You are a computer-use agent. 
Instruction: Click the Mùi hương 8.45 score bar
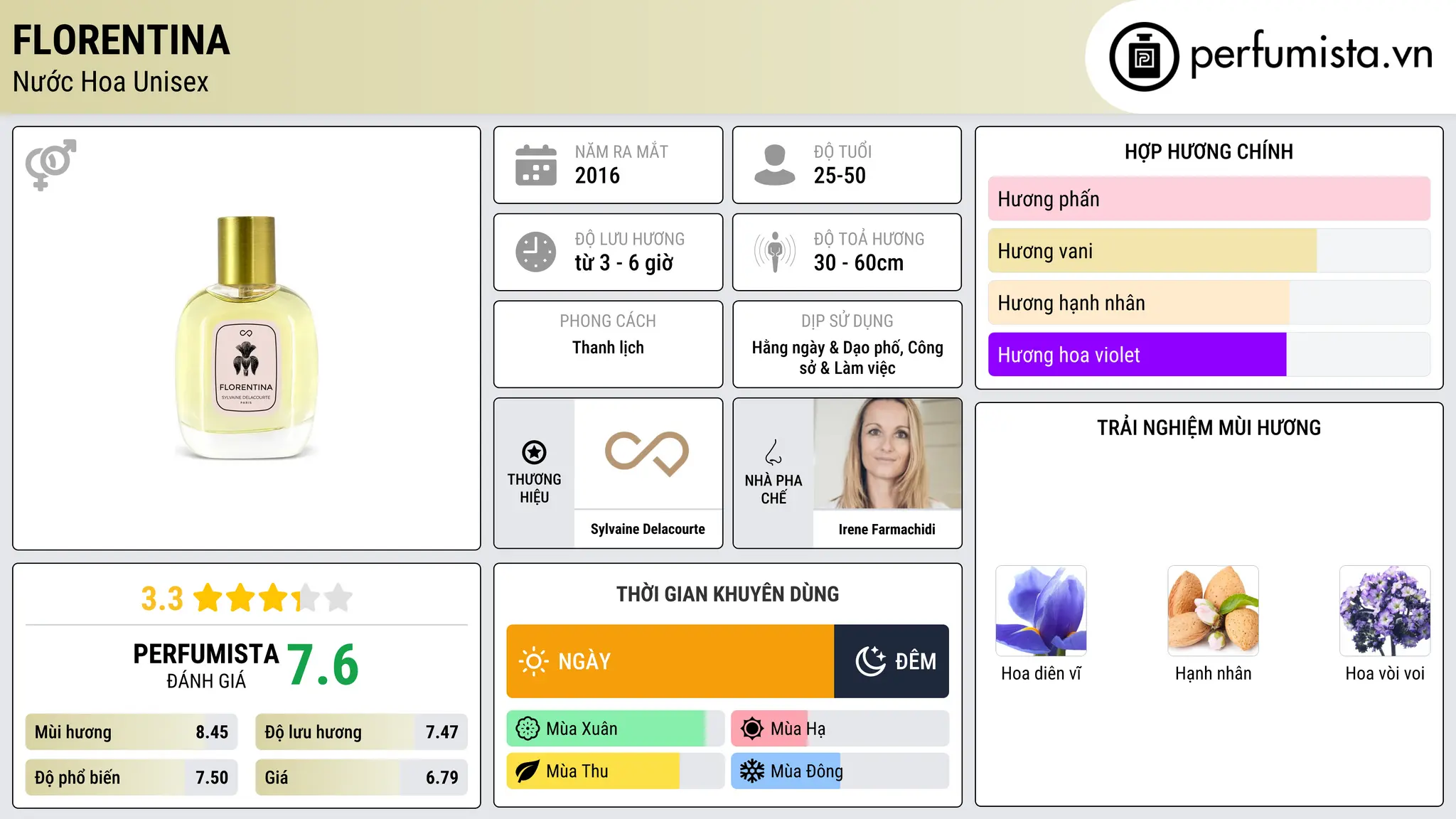[x=132, y=732]
